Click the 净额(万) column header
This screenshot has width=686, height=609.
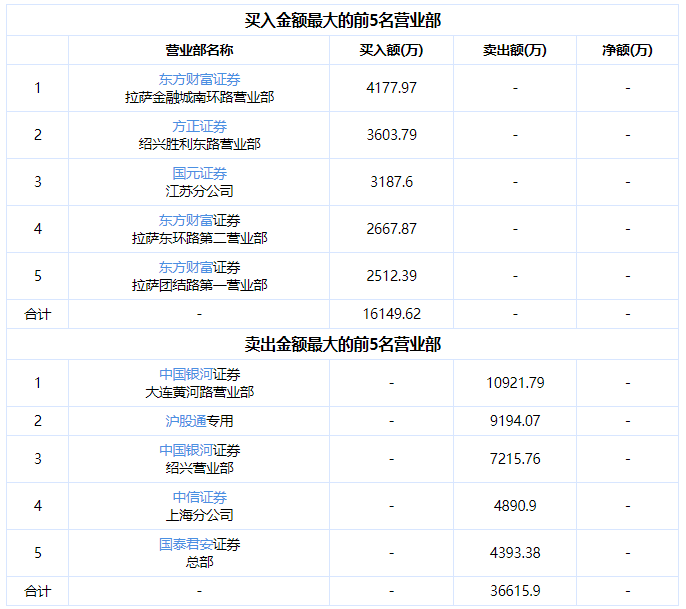coord(627,50)
